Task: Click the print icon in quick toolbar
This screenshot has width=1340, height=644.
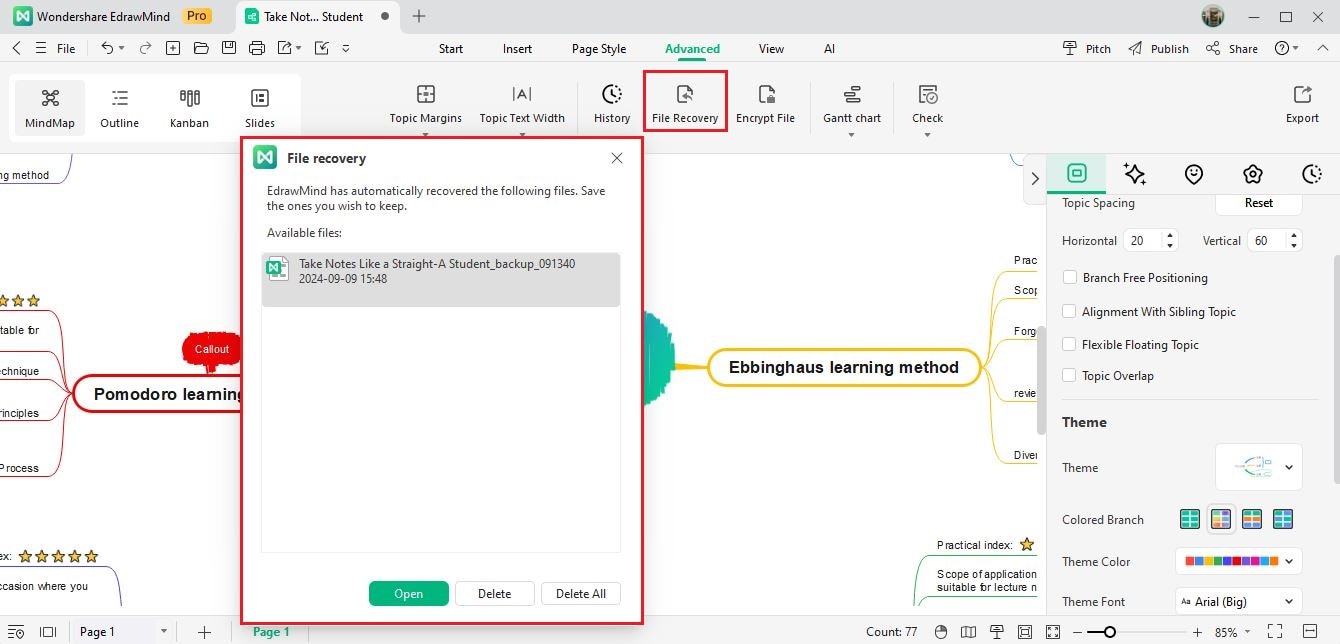Action: (x=257, y=48)
